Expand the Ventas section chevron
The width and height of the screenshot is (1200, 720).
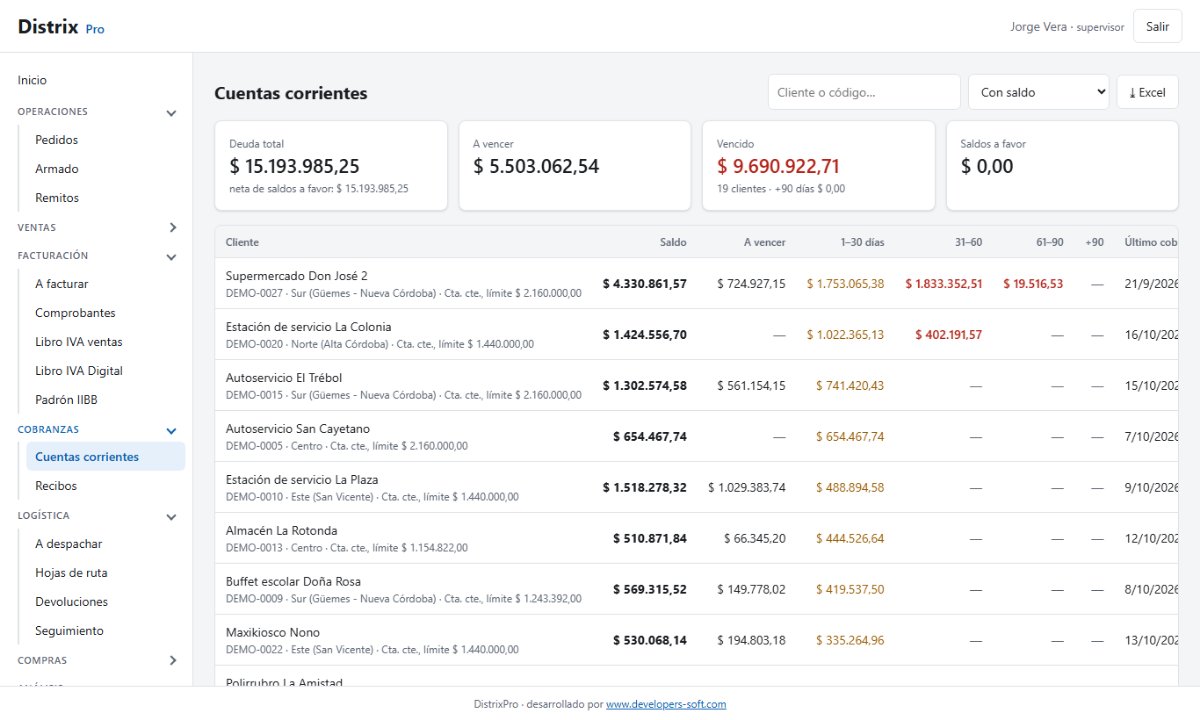coord(171,228)
